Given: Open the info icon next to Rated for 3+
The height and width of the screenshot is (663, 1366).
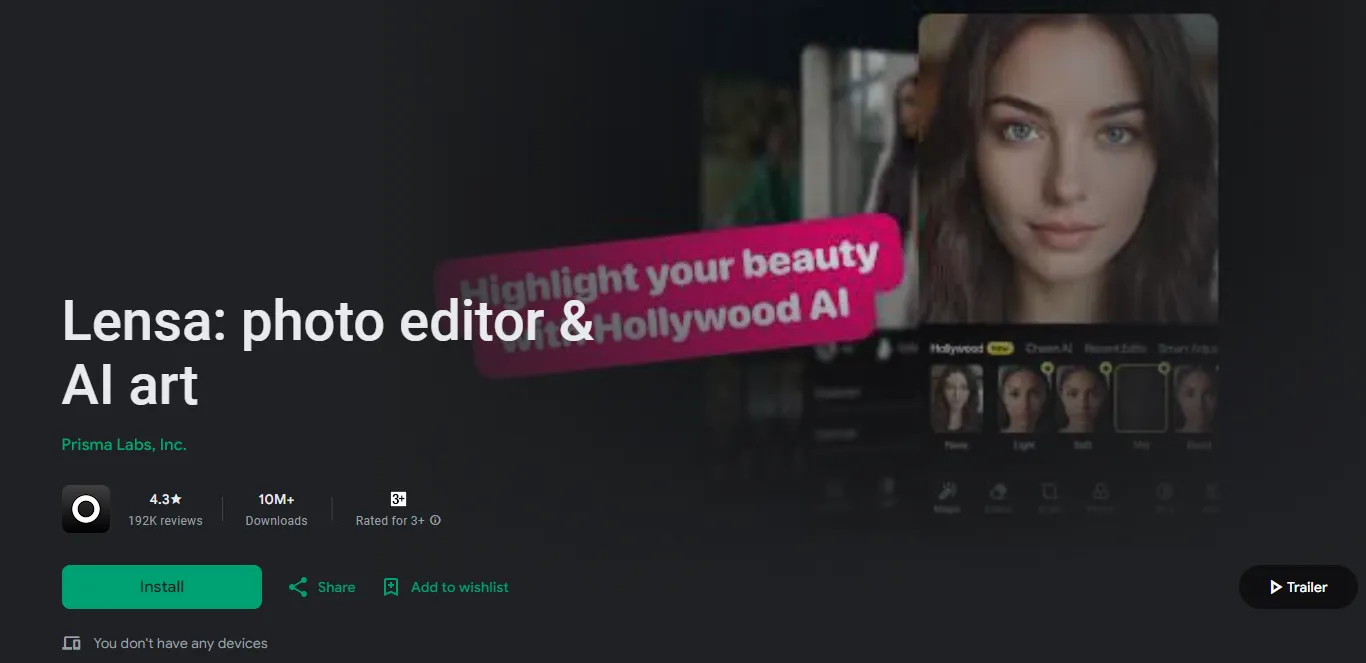Looking at the screenshot, I should [x=435, y=520].
